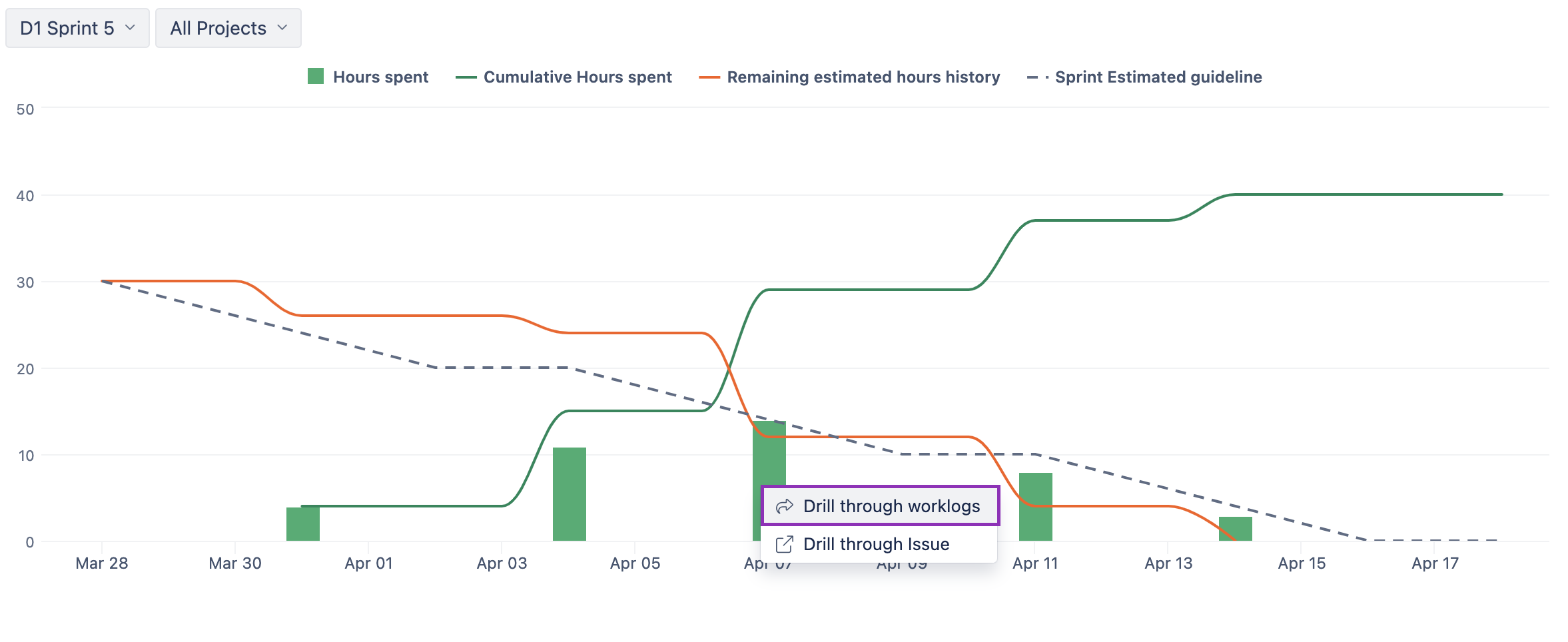Click the Apr 03 x-axis label
1568x642 pixels.
(502, 563)
